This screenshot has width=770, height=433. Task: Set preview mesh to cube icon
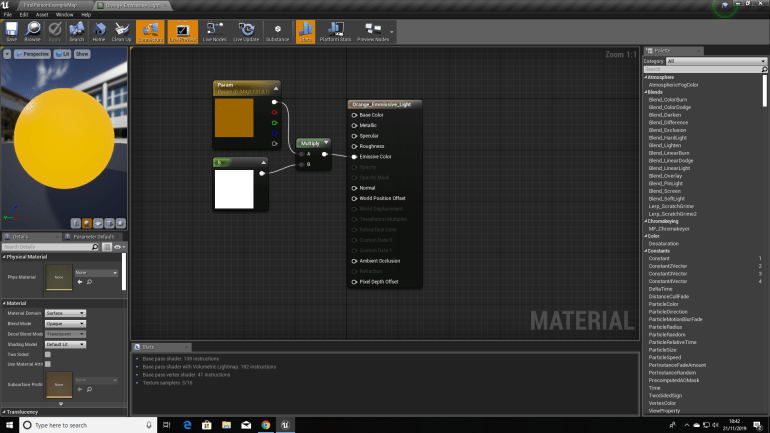tap(110, 223)
